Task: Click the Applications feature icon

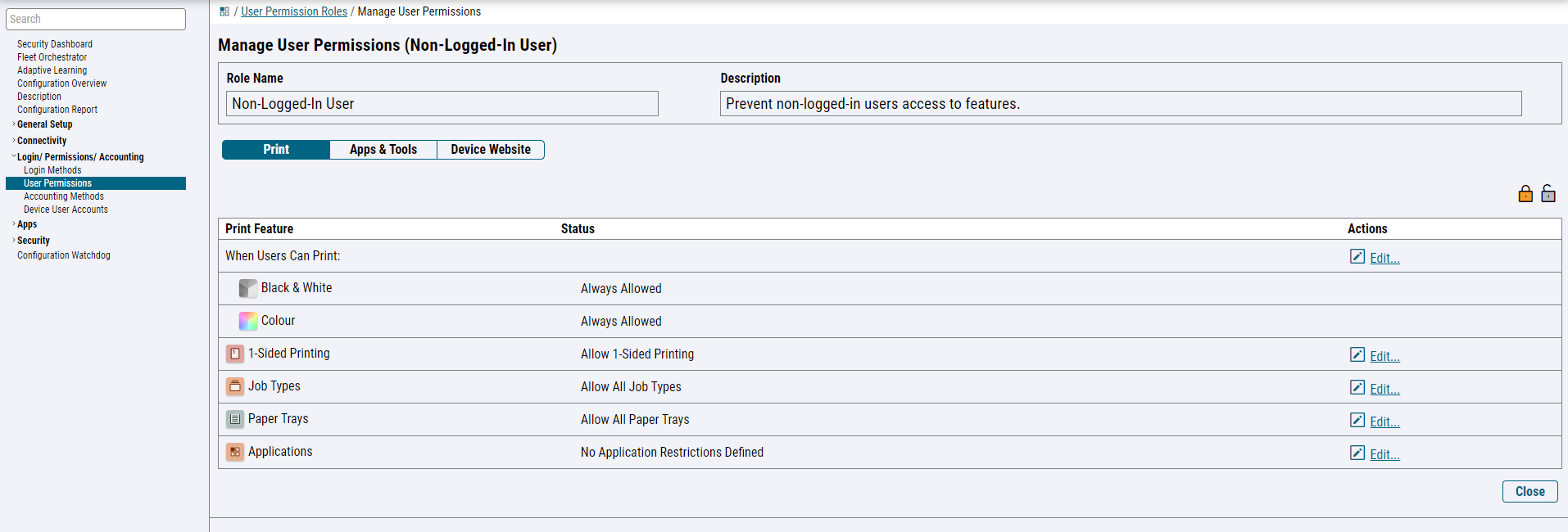Action: point(235,452)
